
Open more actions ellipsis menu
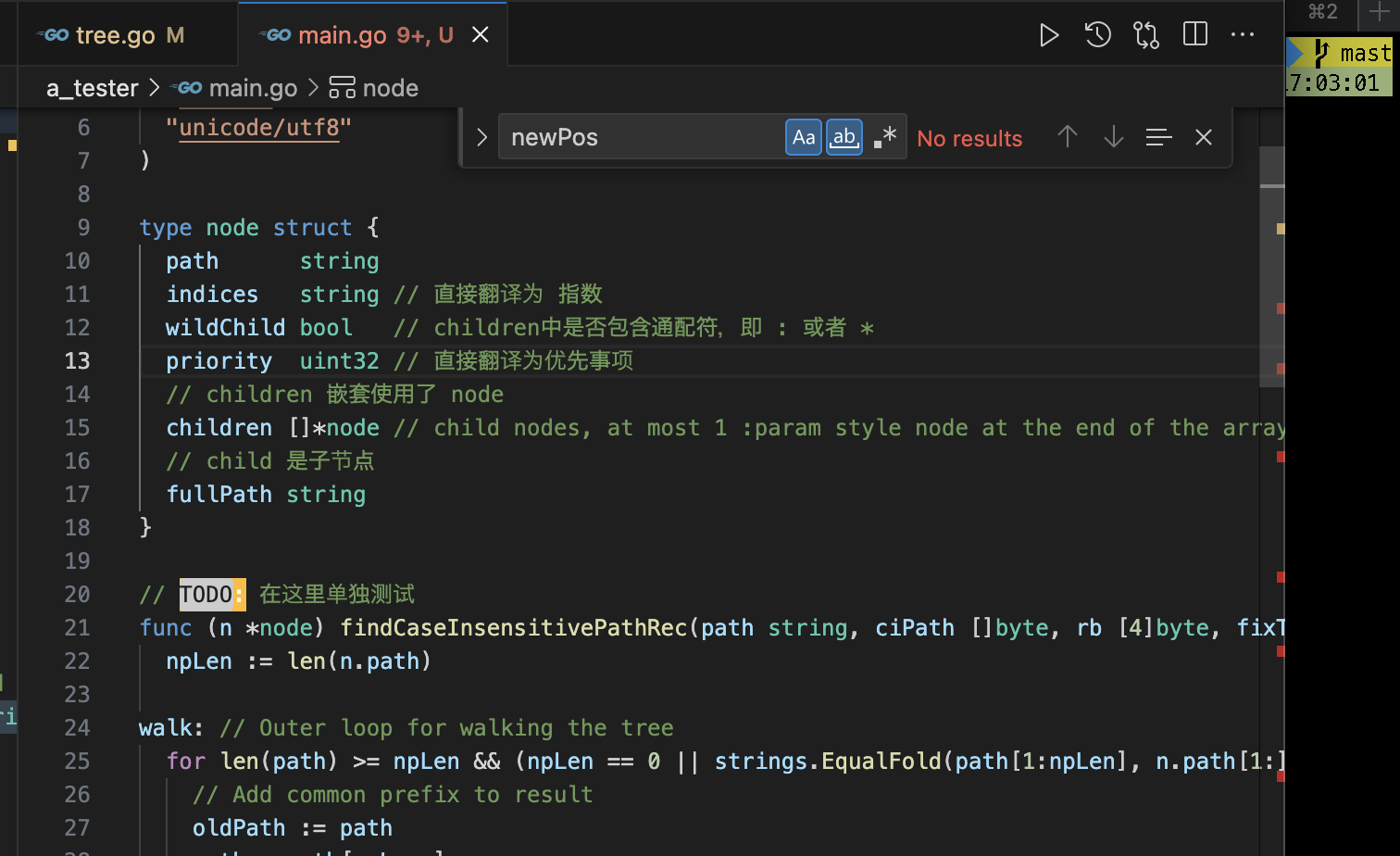1243,35
